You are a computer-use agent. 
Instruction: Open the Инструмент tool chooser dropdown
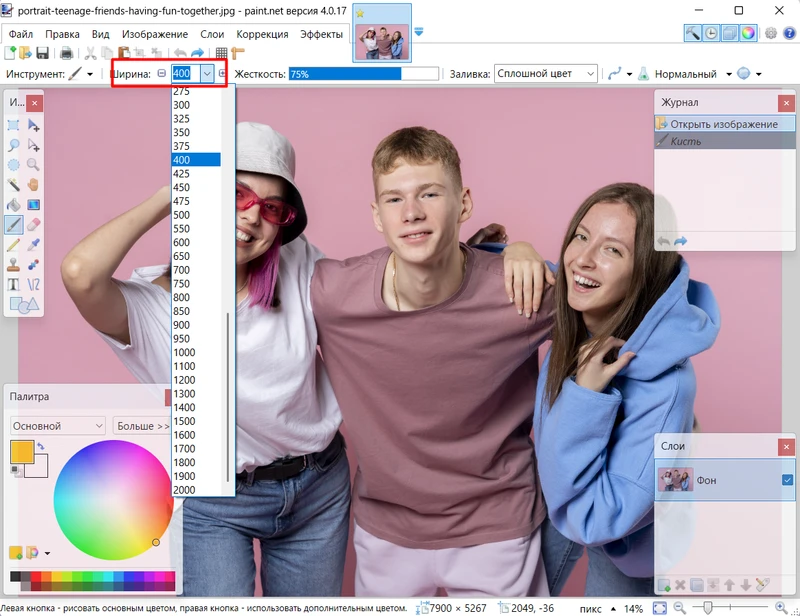(90, 75)
